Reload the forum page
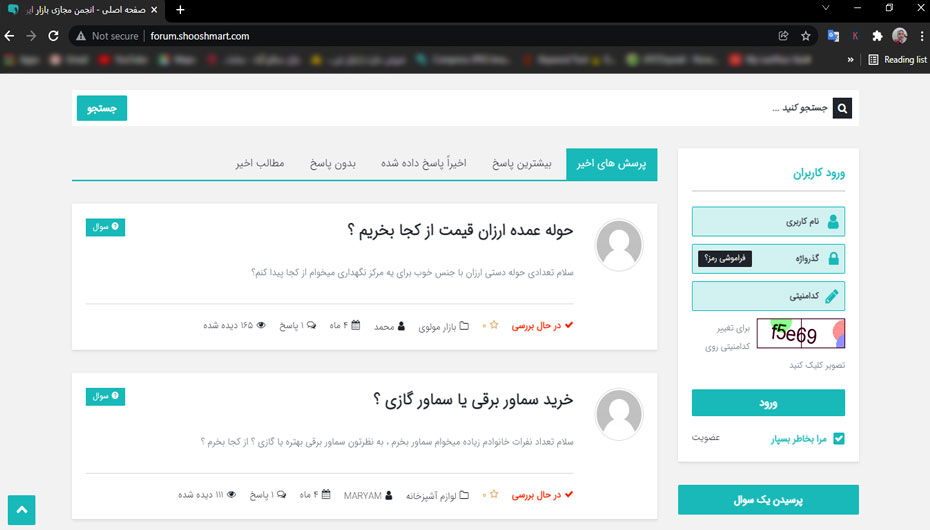930x530 pixels. [x=53, y=36]
